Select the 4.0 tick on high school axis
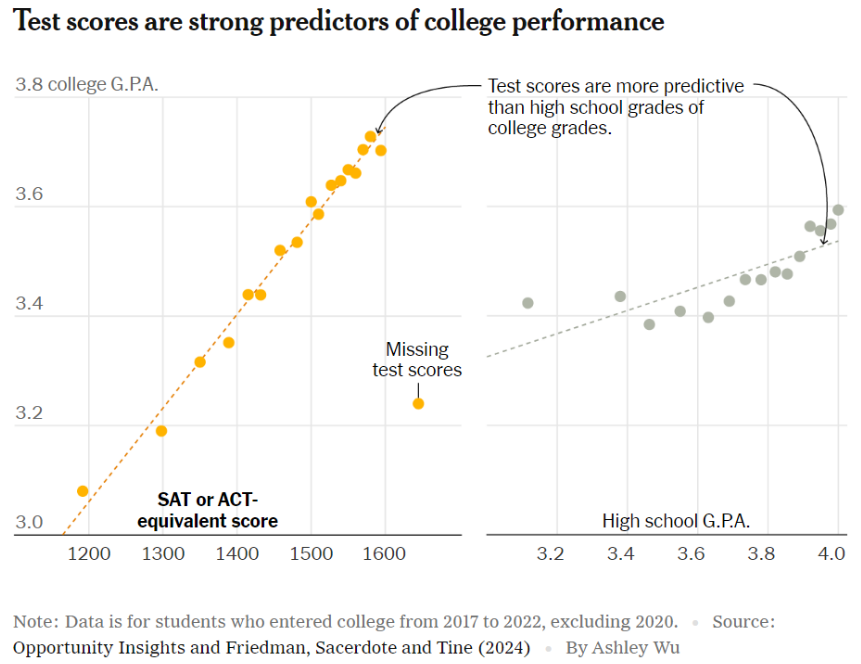Viewport: 861px width, 664px height. coord(831,553)
